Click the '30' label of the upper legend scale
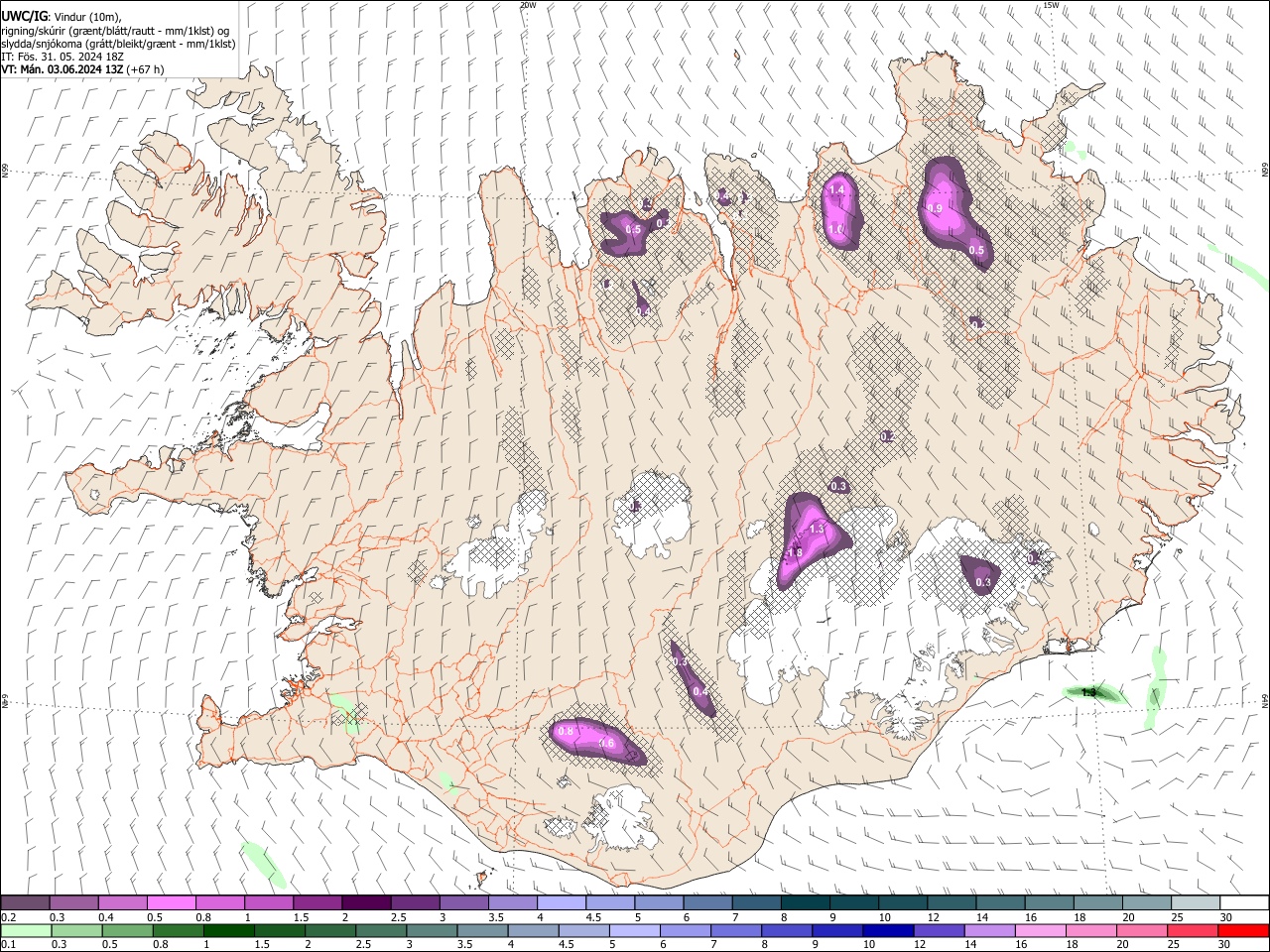 (1226, 917)
